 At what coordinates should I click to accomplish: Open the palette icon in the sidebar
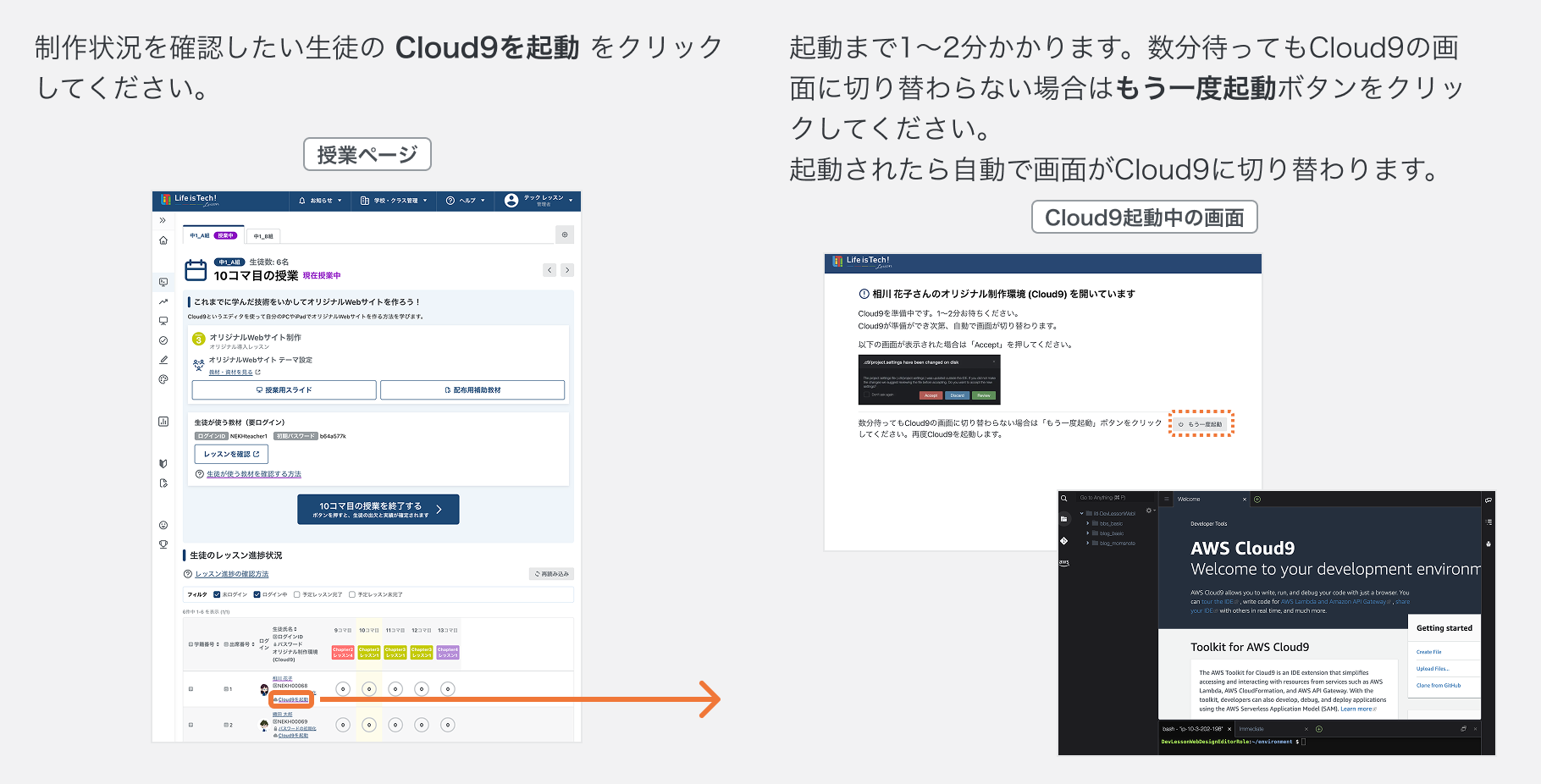pyautogui.click(x=163, y=378)
